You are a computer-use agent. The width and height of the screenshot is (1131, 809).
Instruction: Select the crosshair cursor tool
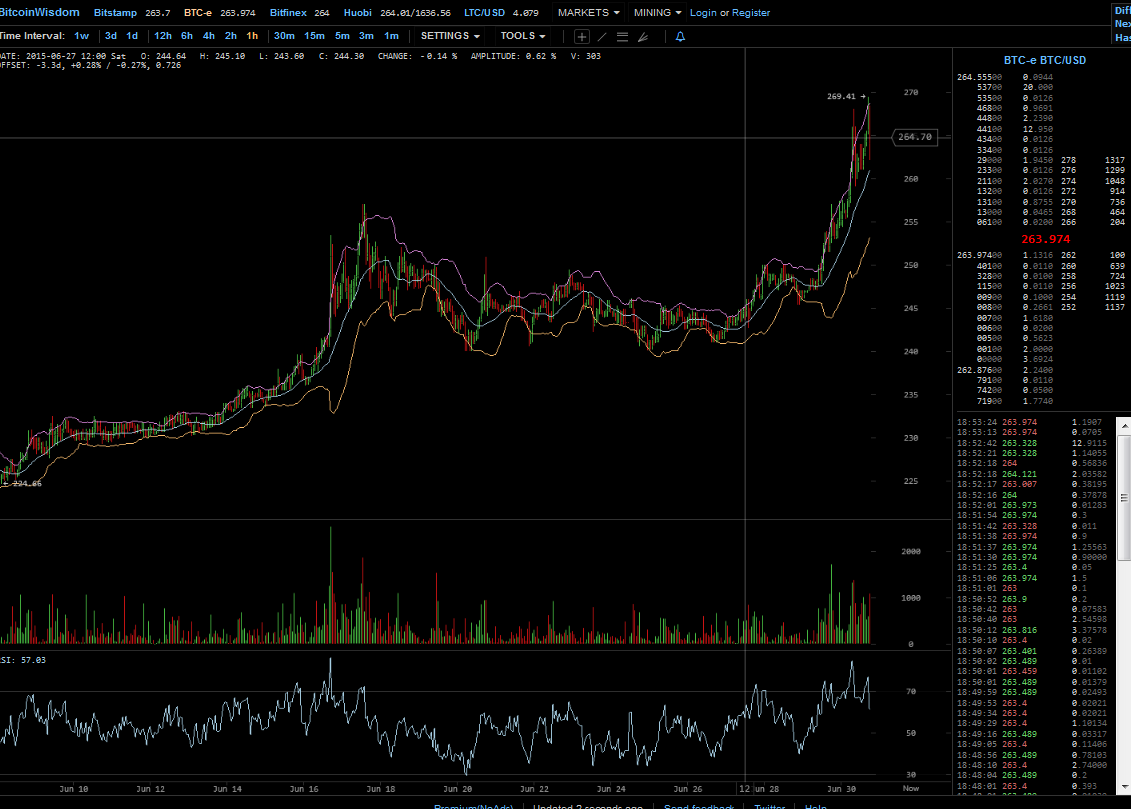581,36
